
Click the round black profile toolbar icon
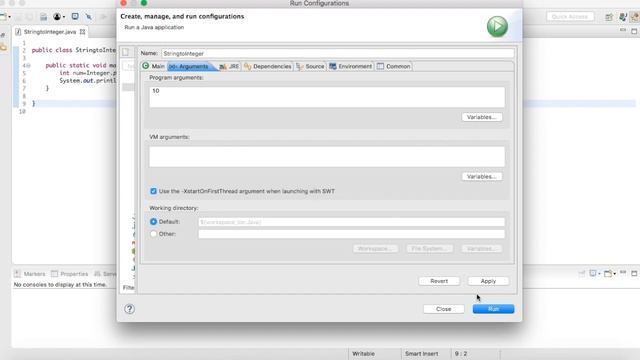click(x=57, y=17)
